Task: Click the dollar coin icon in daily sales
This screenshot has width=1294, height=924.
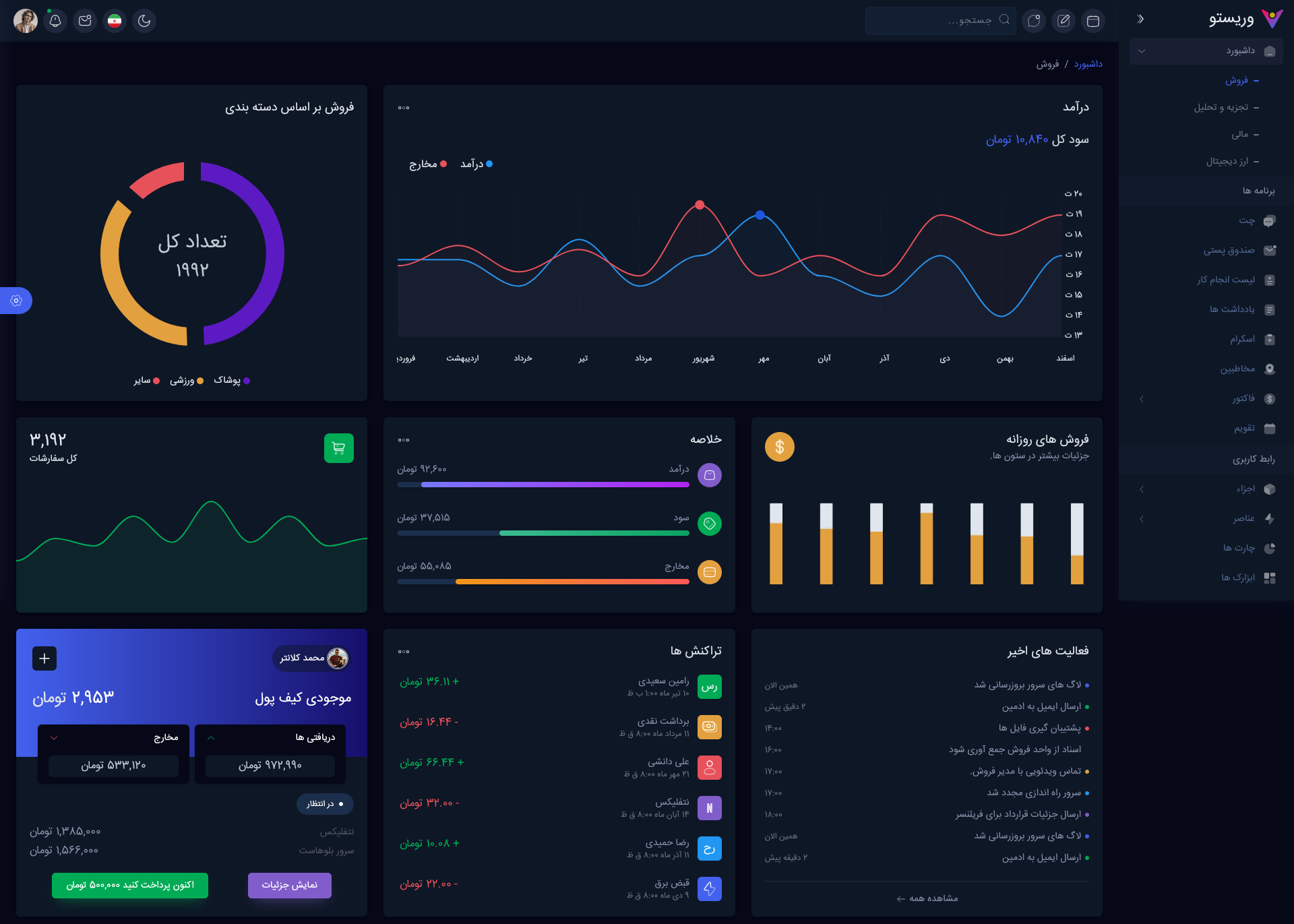Action: coord(780,447)
